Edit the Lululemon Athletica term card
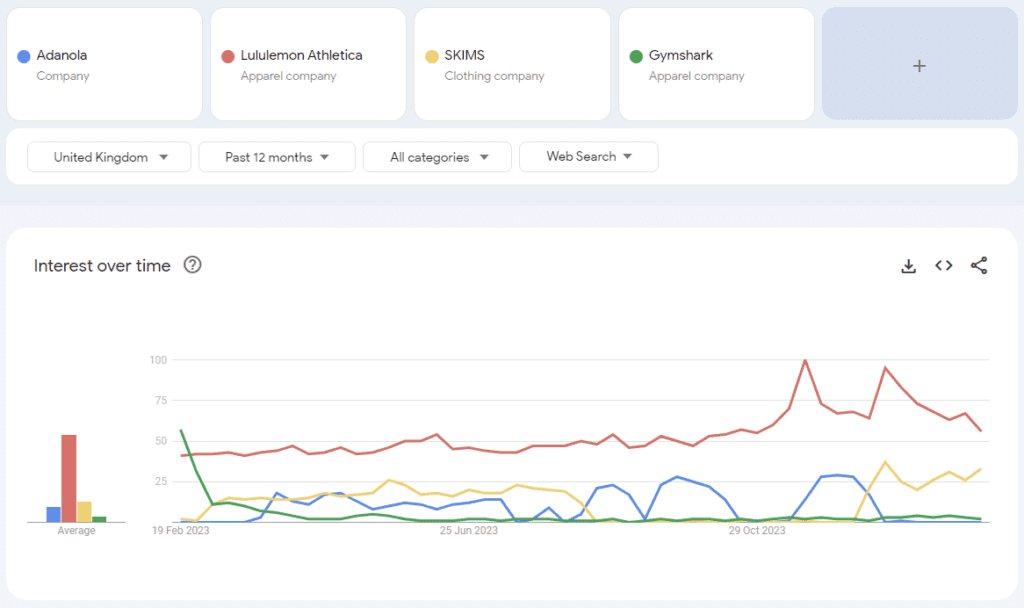 [308, 65]
